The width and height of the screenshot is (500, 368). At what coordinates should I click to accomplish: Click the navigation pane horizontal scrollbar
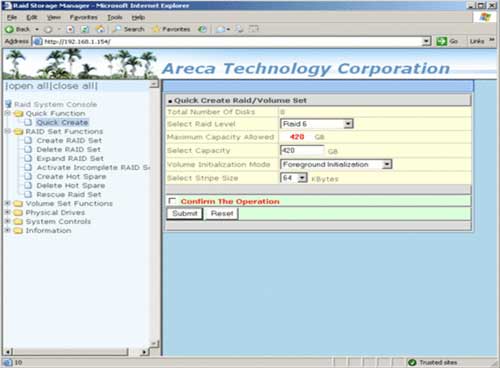coord(71,352)
